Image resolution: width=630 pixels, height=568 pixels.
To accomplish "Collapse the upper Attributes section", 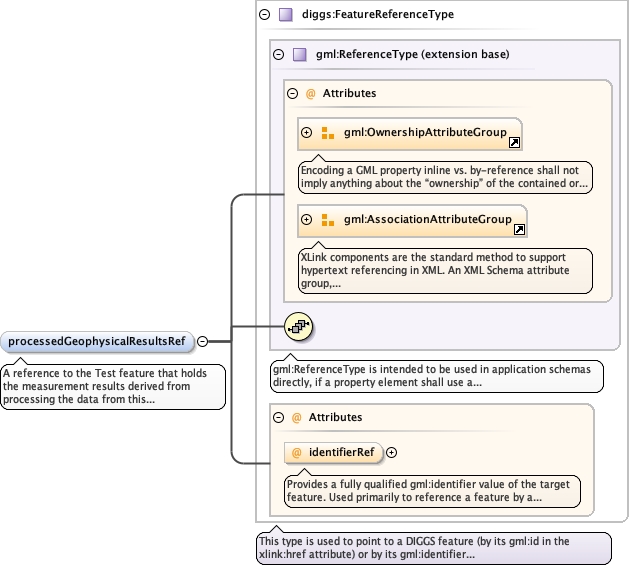I will click(x=293, y=93).
